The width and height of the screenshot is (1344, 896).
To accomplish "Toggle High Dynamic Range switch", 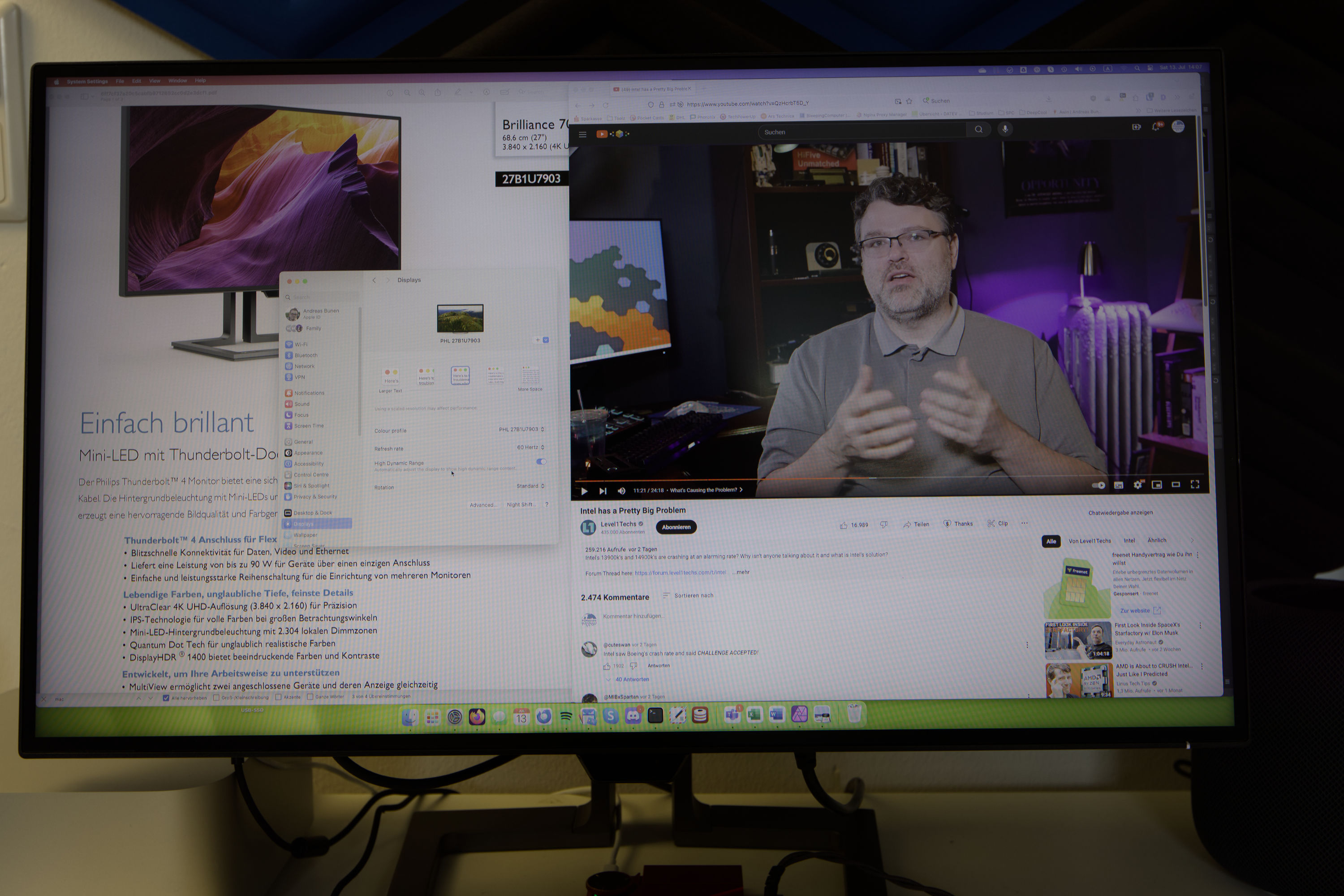I will [x=541, y=462].
